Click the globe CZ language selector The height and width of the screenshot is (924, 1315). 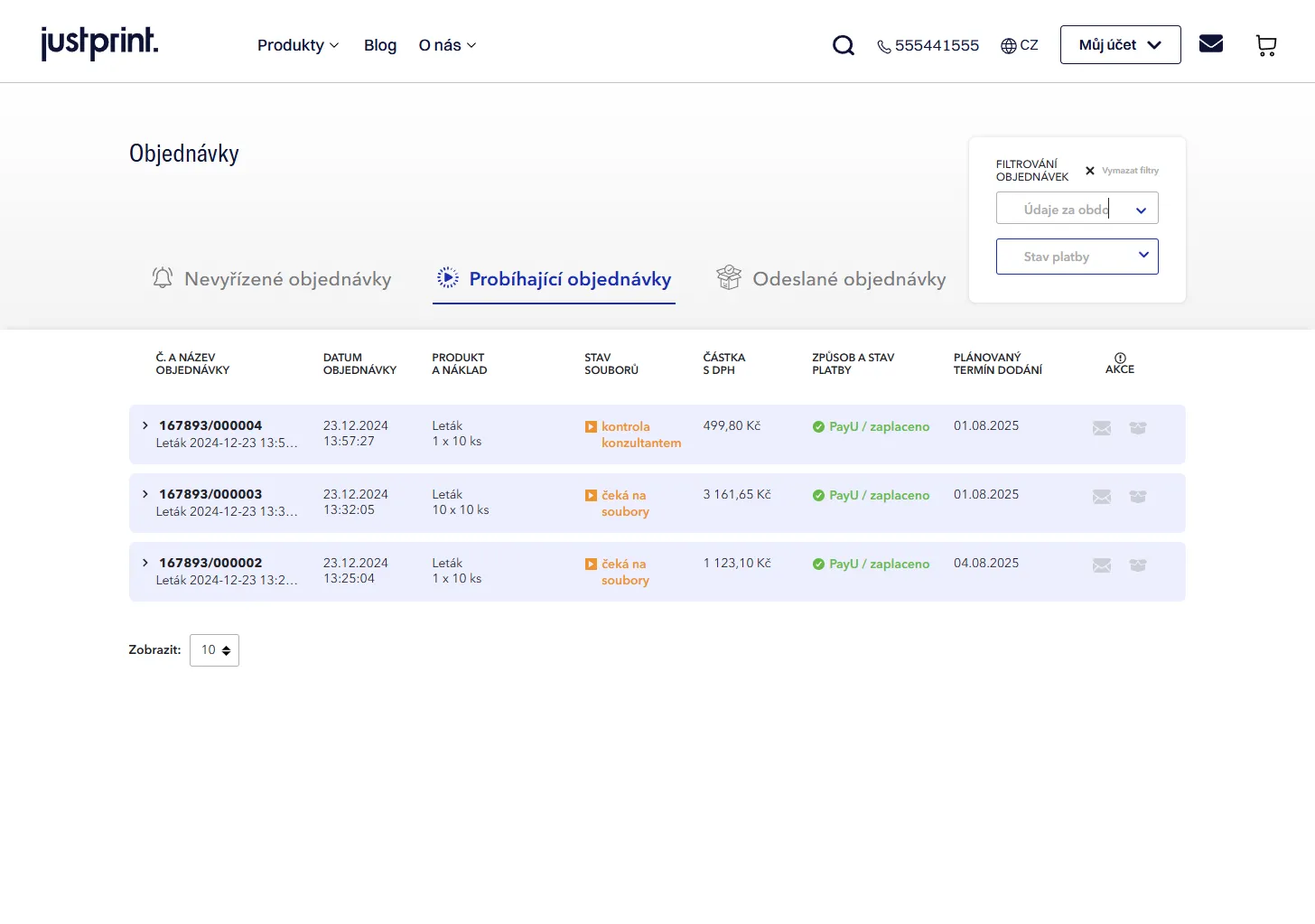(1020, 45)
